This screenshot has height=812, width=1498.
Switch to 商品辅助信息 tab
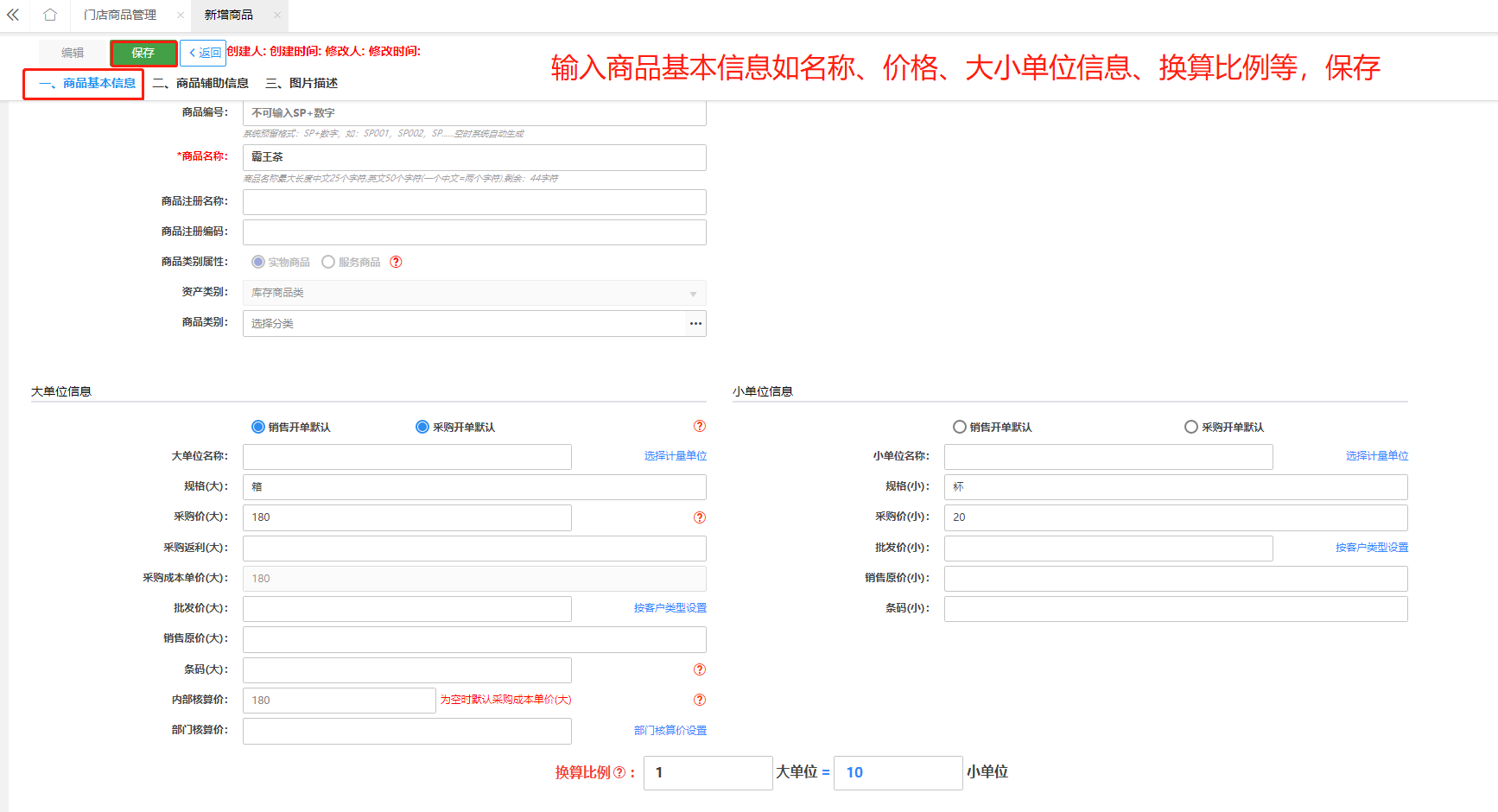(200, 83)
